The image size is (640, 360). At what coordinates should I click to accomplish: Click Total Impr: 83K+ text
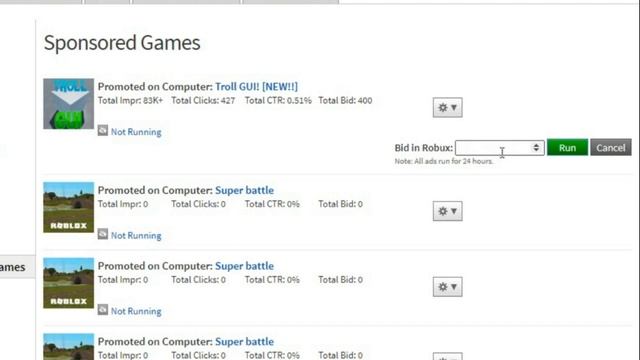coord(130,100)
